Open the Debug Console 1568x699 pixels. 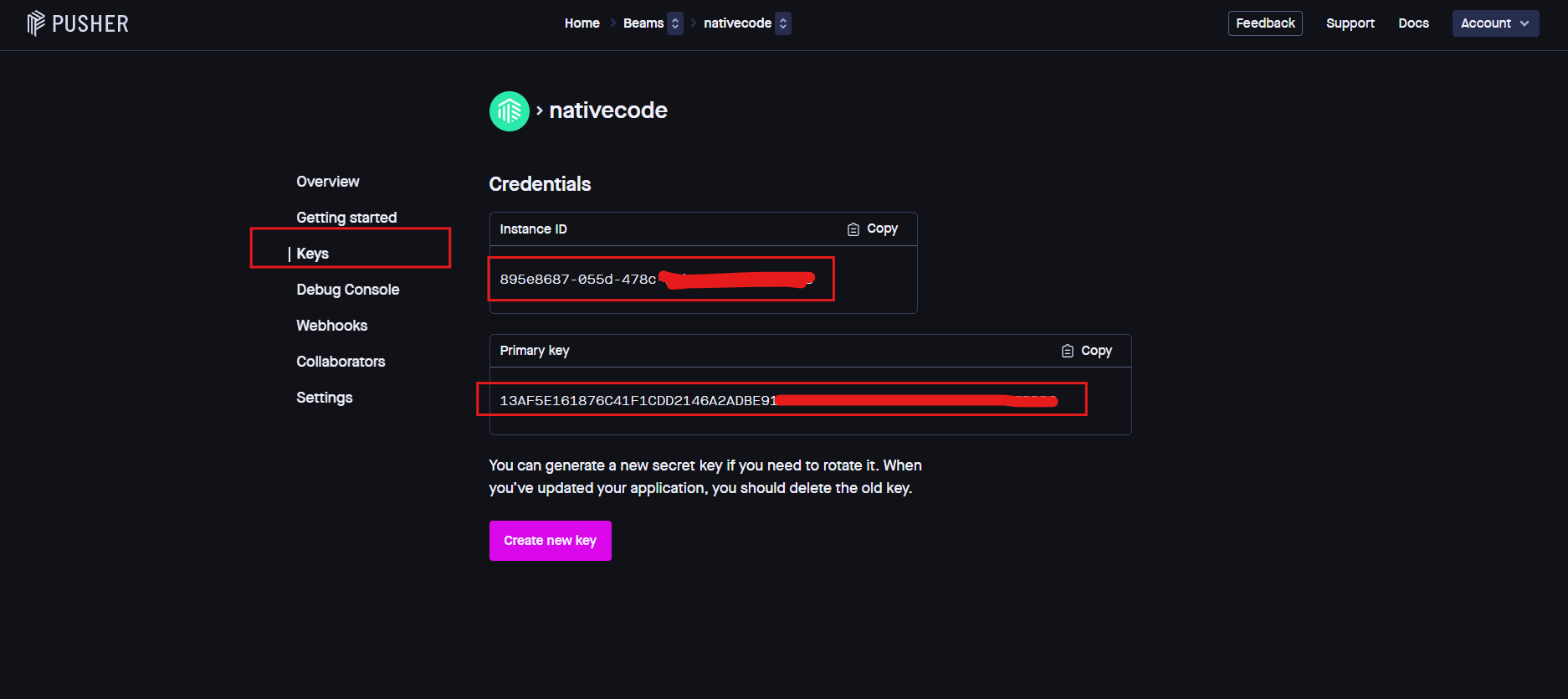point(347,290)
